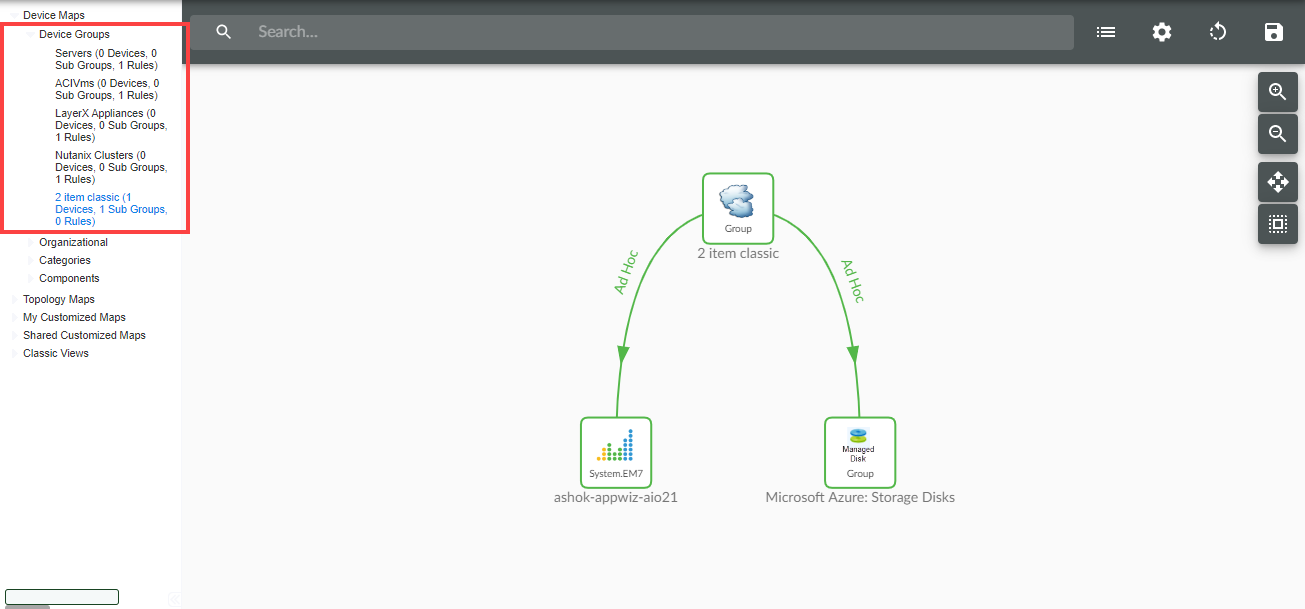Click the list view icon in toolbar
Viewport: 1305px width, 609px height.
click(x=1105, y=32)
